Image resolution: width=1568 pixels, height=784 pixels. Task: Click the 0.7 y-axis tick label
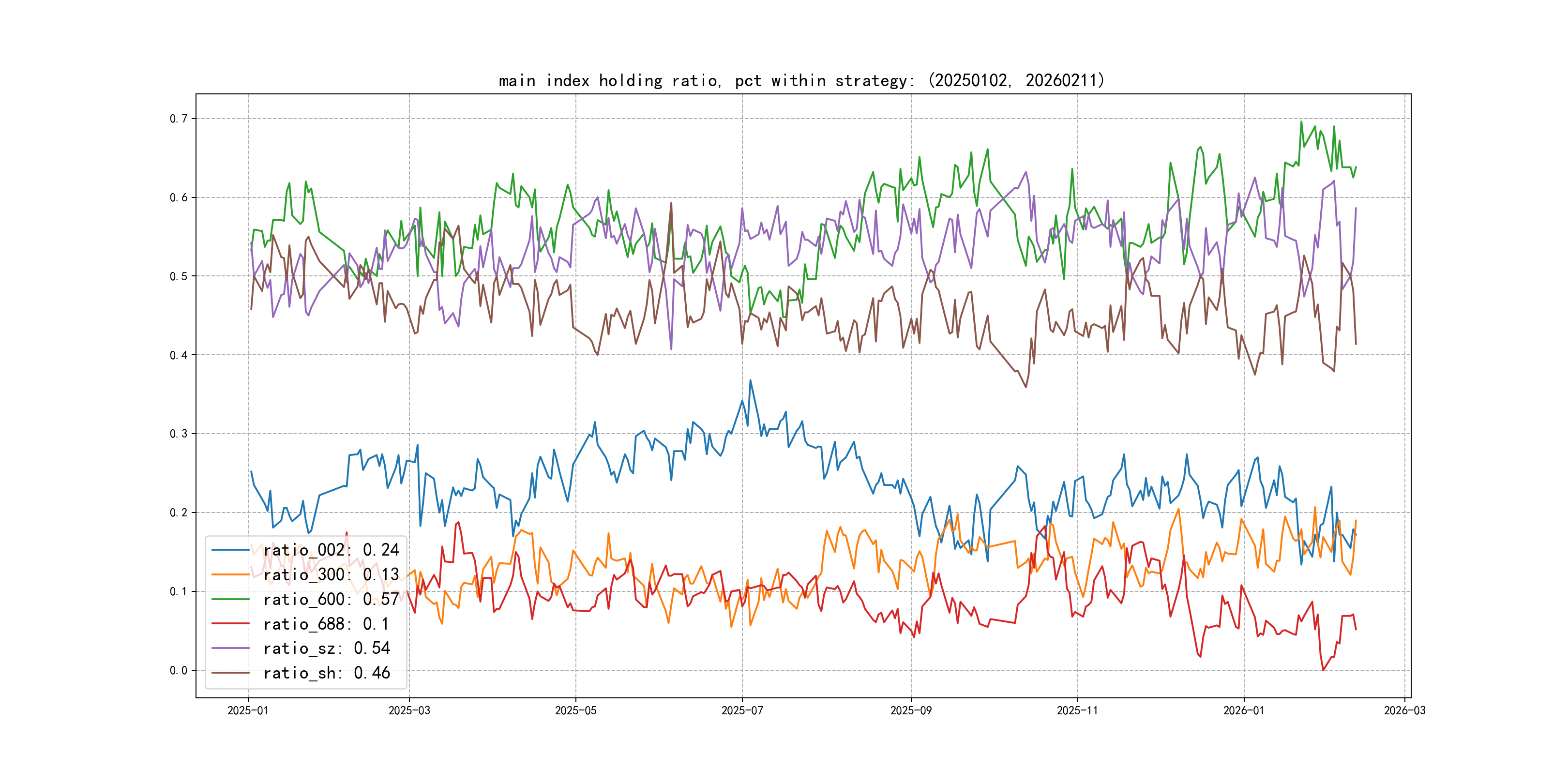click(179, 119)
